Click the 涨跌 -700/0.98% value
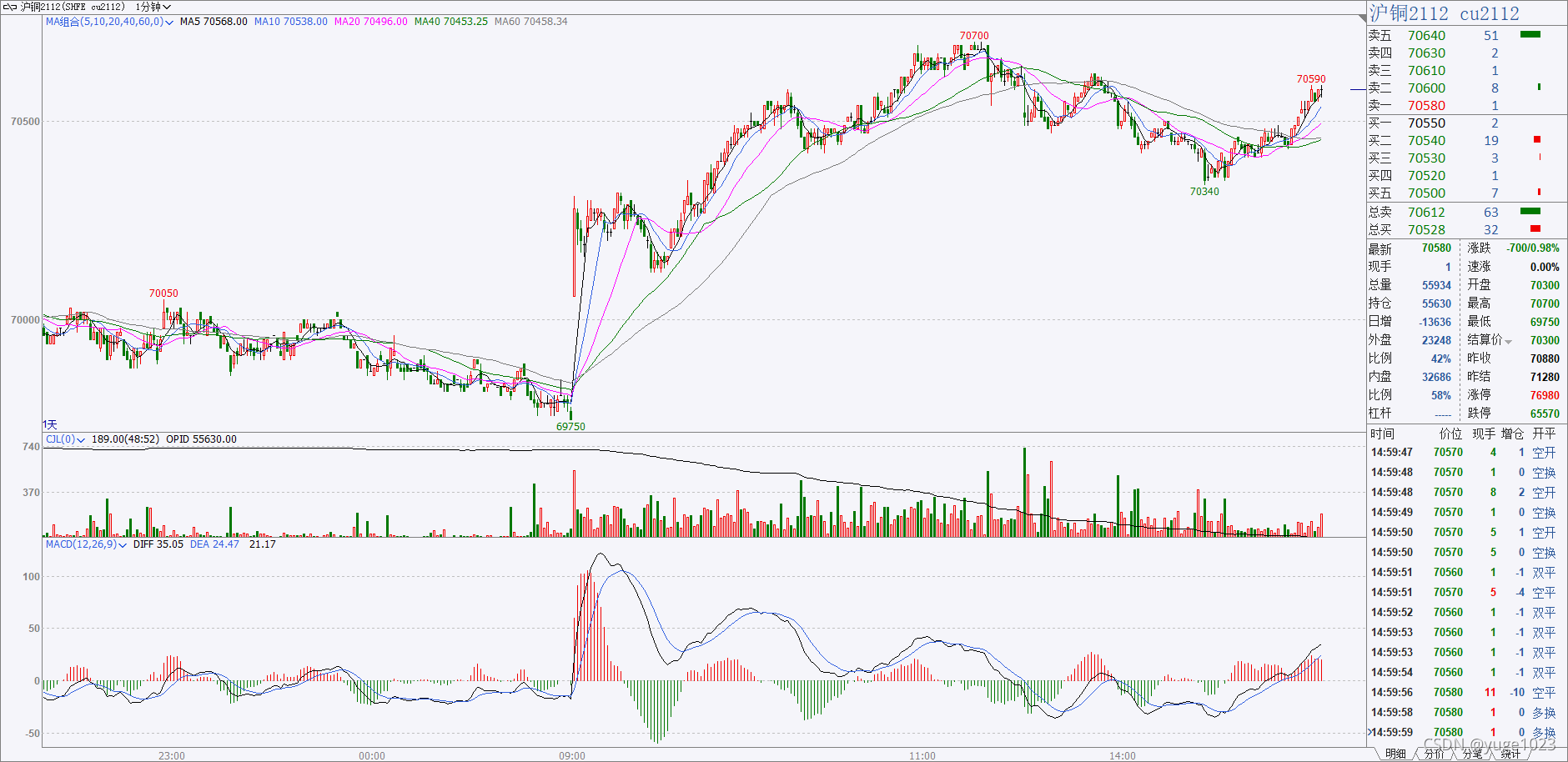This screenshot has height=762, width=1568. coord(1533,248)
